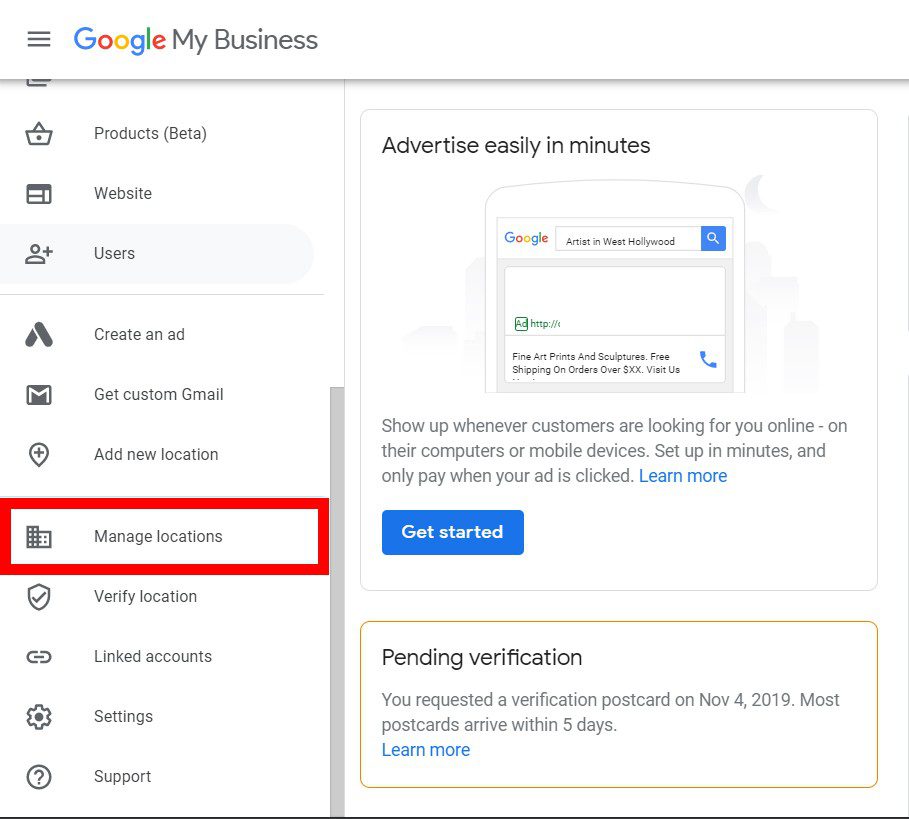The image size is (909, 819).
Task: Follow Learn more link under Pending verification
Action: [426, 750]
